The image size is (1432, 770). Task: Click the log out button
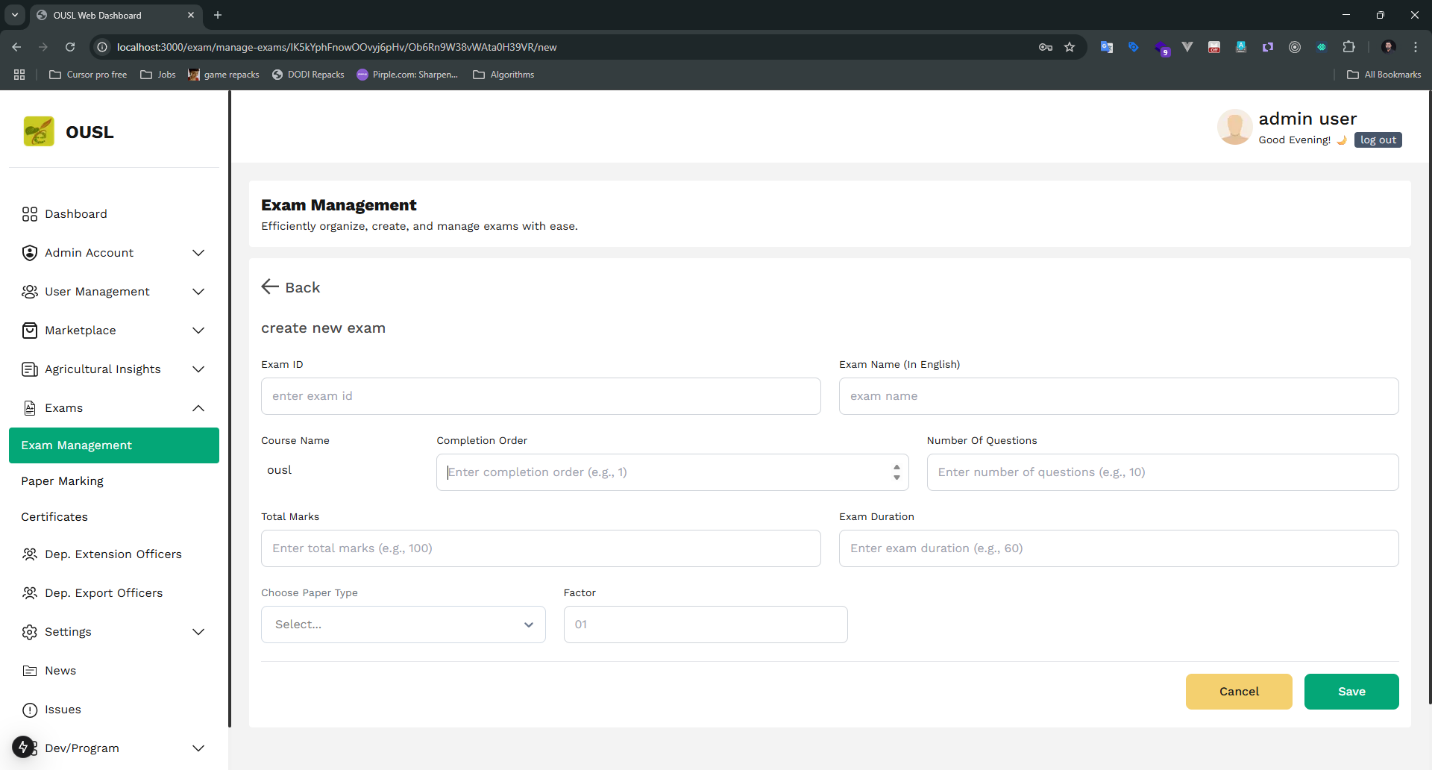pos(1377,140)
